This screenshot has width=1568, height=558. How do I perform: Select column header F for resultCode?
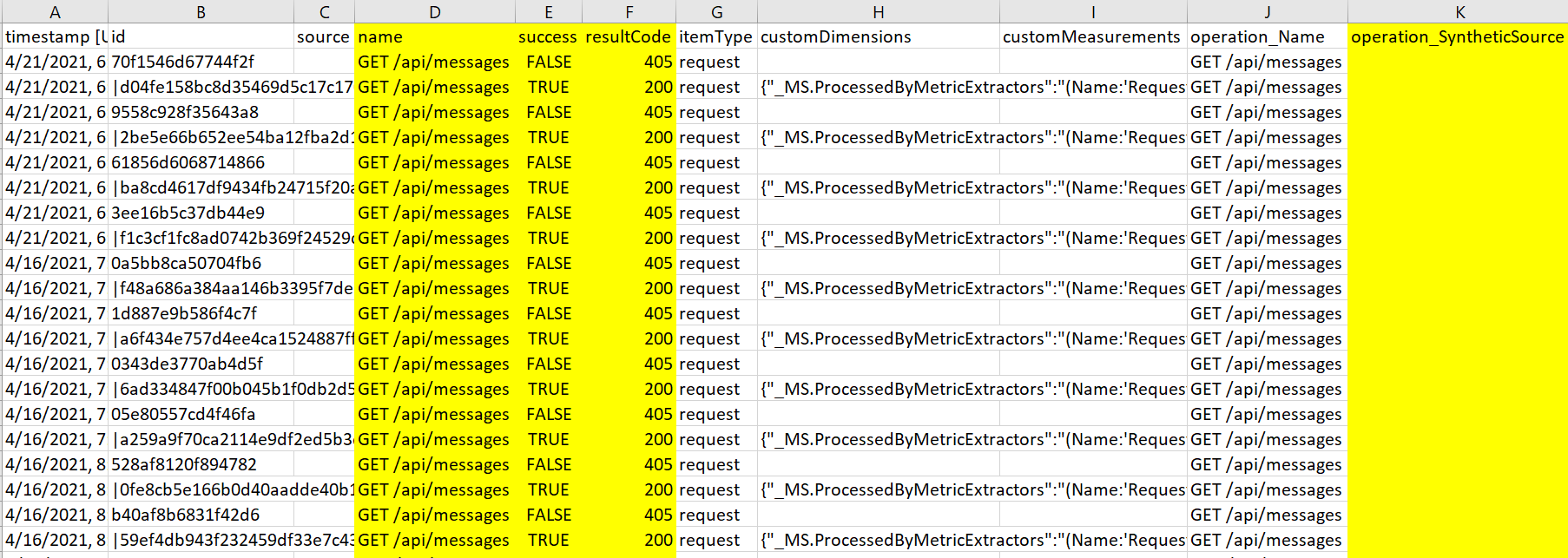coord(628,11)
